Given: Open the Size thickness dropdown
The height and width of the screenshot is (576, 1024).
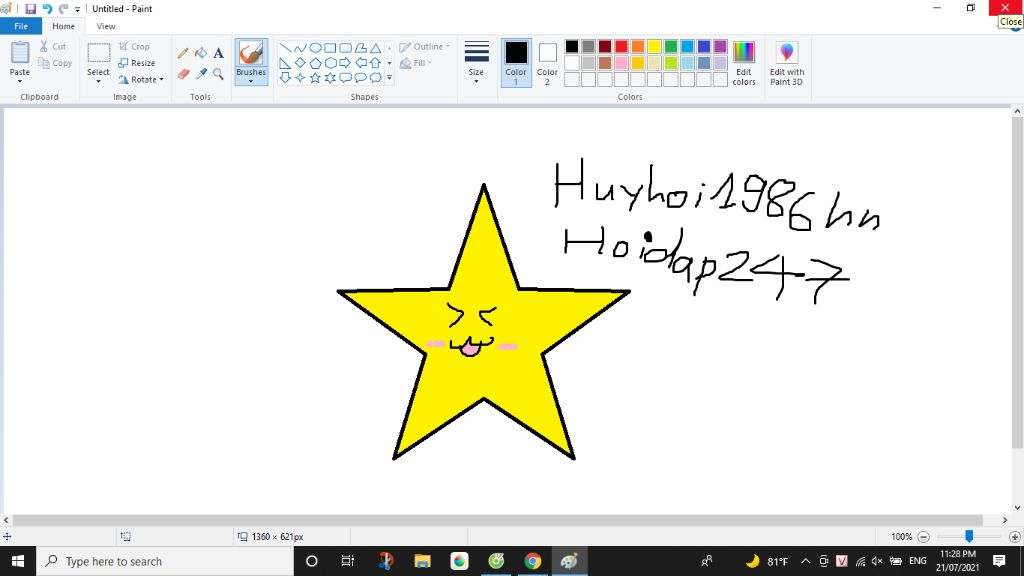Looking at the screenshot, I should tap(476, 63).
